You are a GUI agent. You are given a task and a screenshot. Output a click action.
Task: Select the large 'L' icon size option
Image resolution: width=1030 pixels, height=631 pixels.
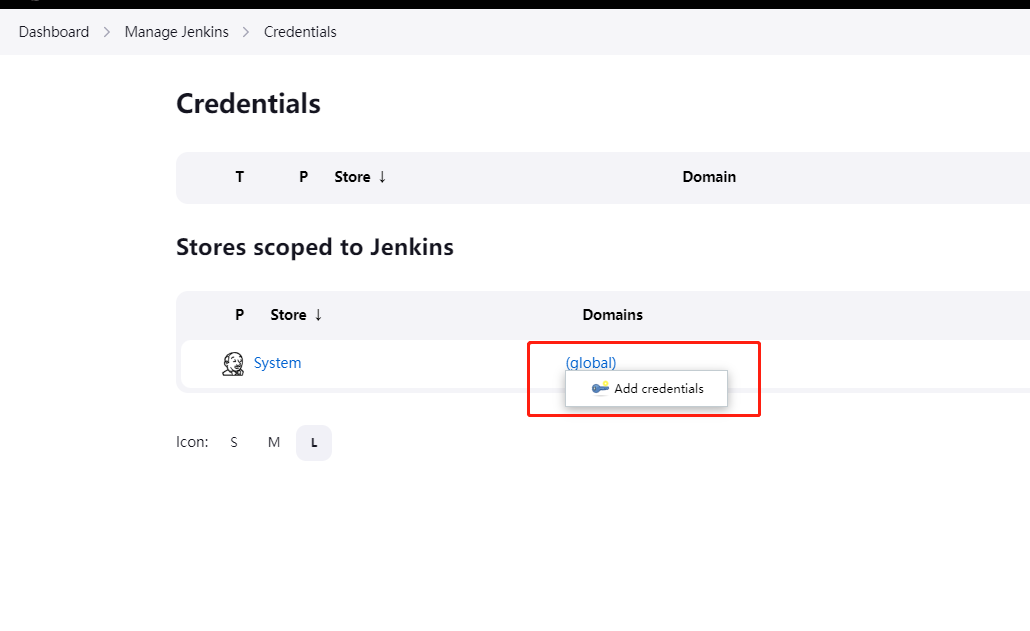click(313, 442)
